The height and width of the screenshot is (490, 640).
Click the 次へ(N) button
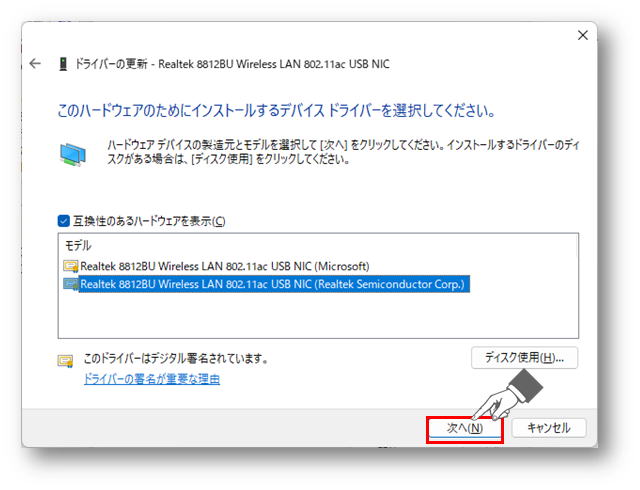(465, 428)
